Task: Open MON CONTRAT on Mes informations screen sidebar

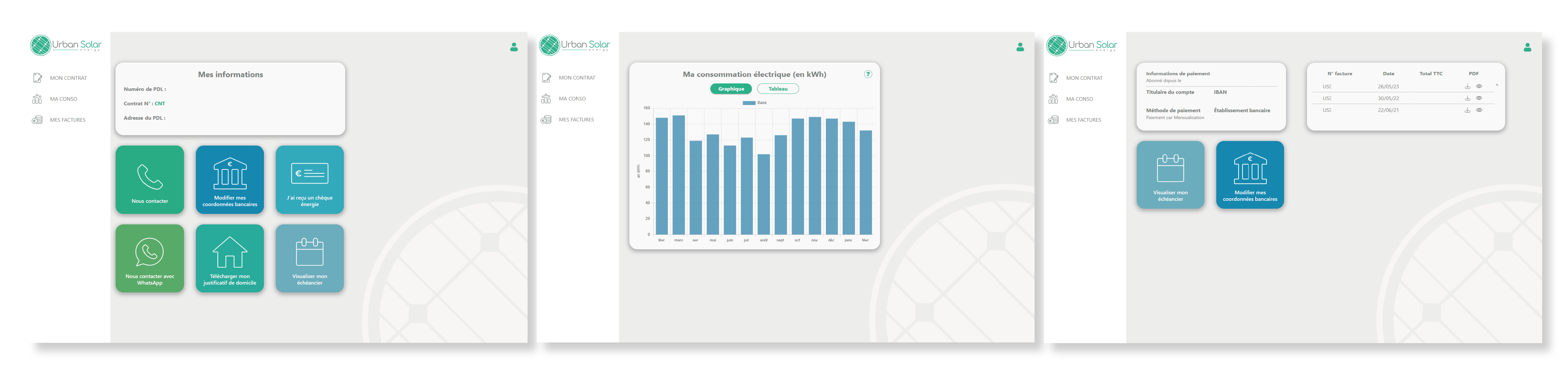Action: (60, 78)
